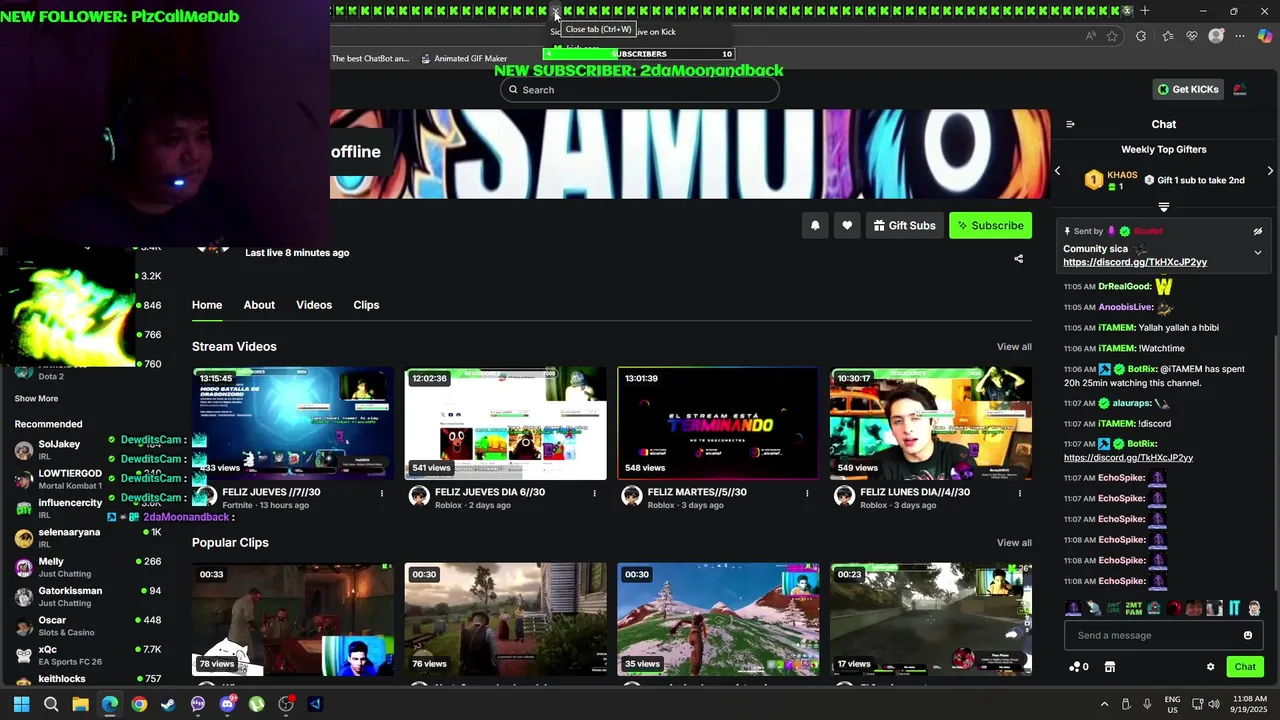Open browser settings and more menu

point(1240,36)
